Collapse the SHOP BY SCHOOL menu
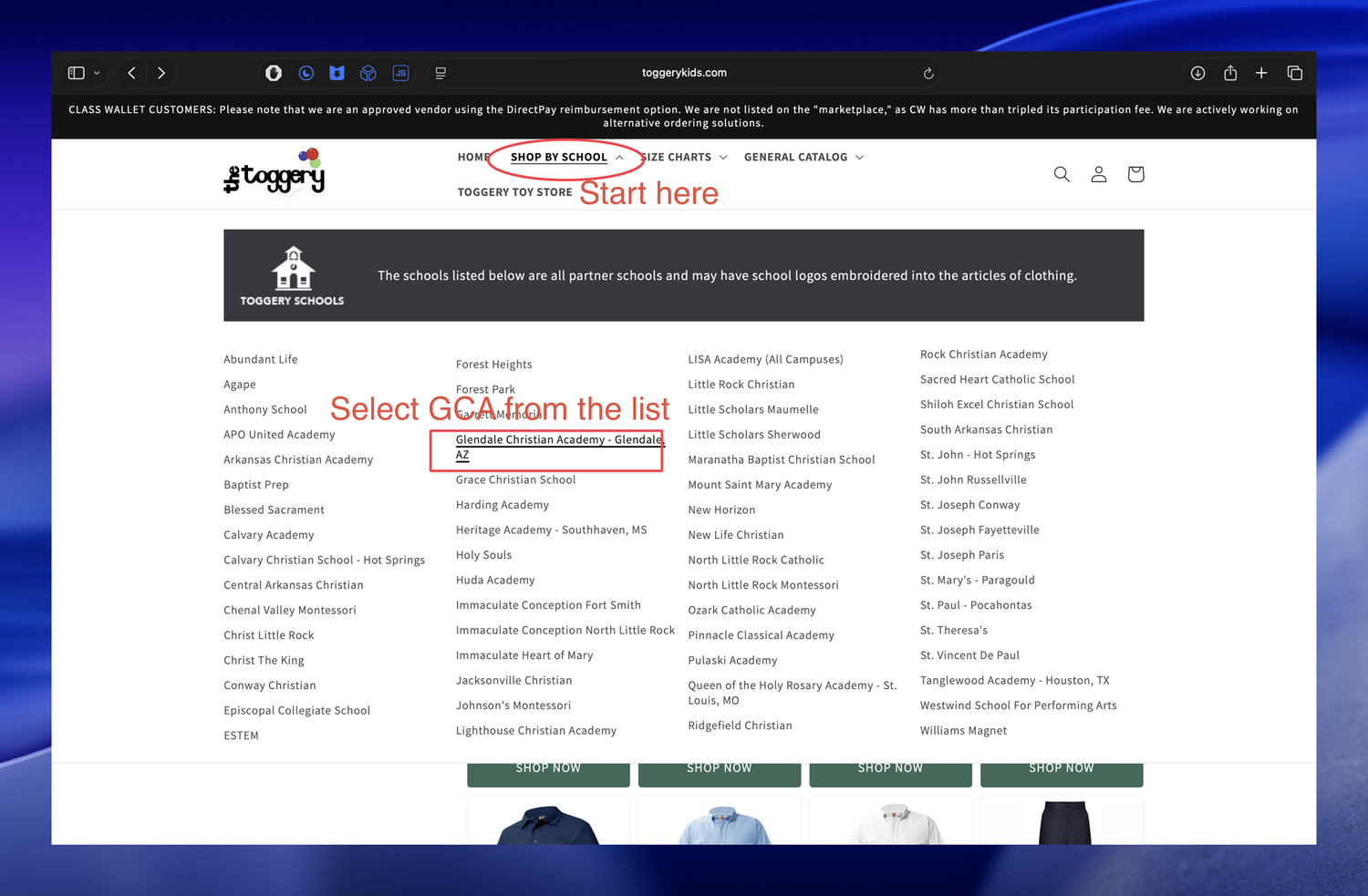Viewport: 1368px width, 896px height. coord(566,157)
